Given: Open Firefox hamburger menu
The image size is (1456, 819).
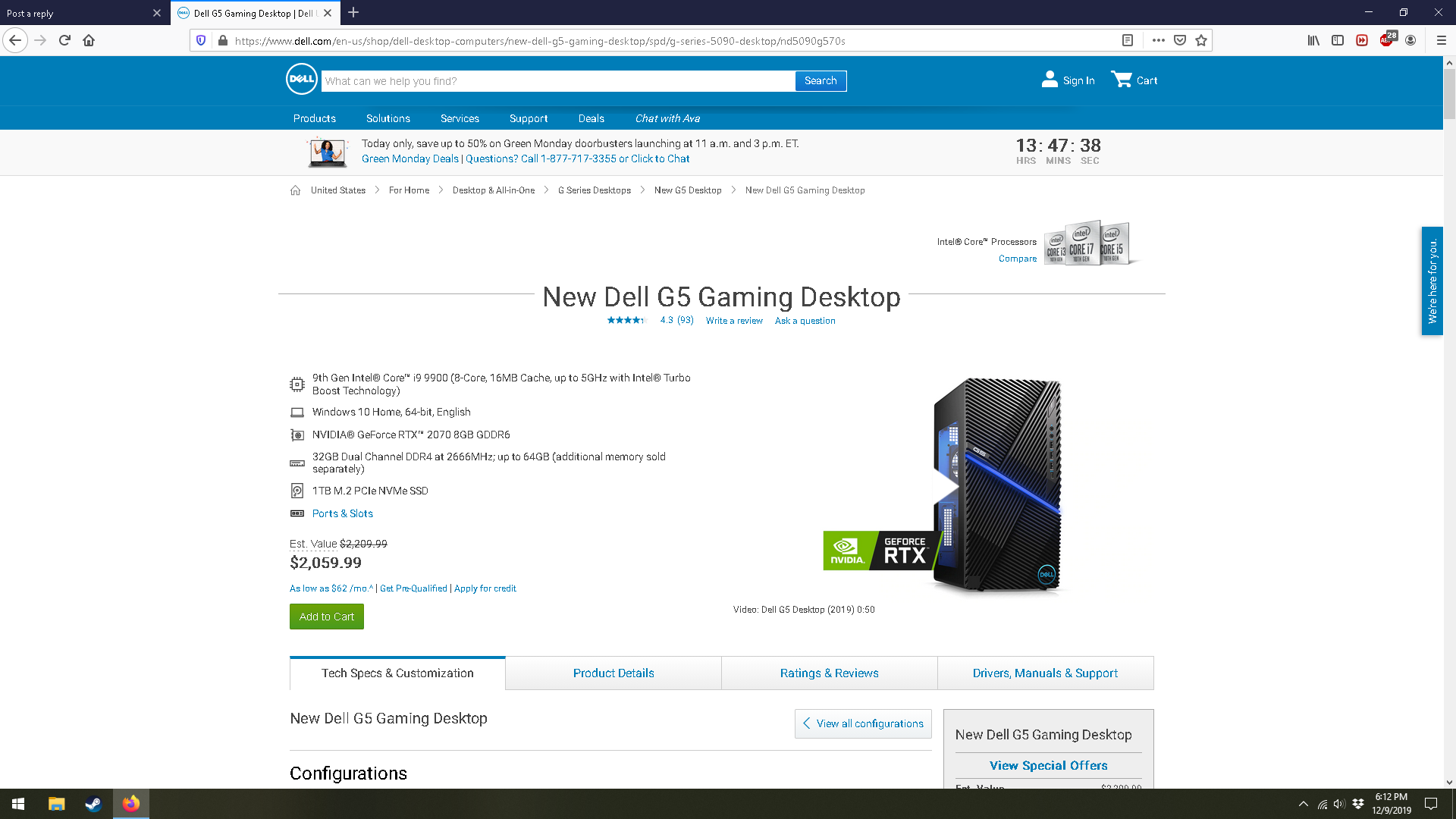Looking at the screenshot, I should click(1441, 40).
